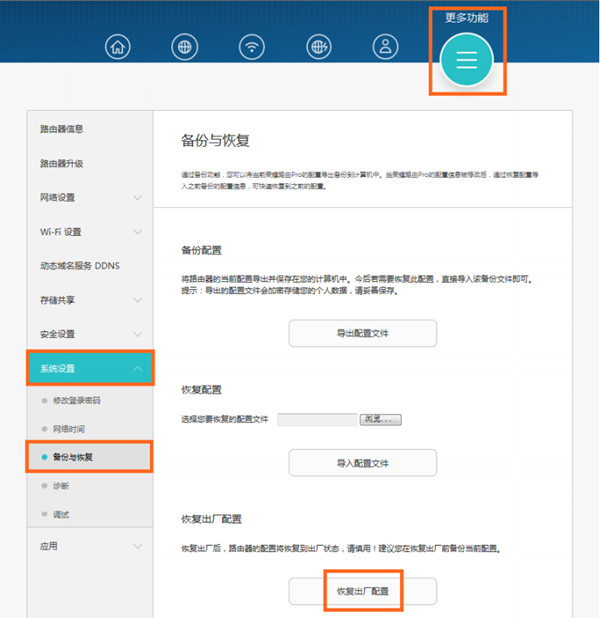Click the Home icon in top navigation
Image resolution: width=600 pixels, height=618 pixels.
click(119, 47)
